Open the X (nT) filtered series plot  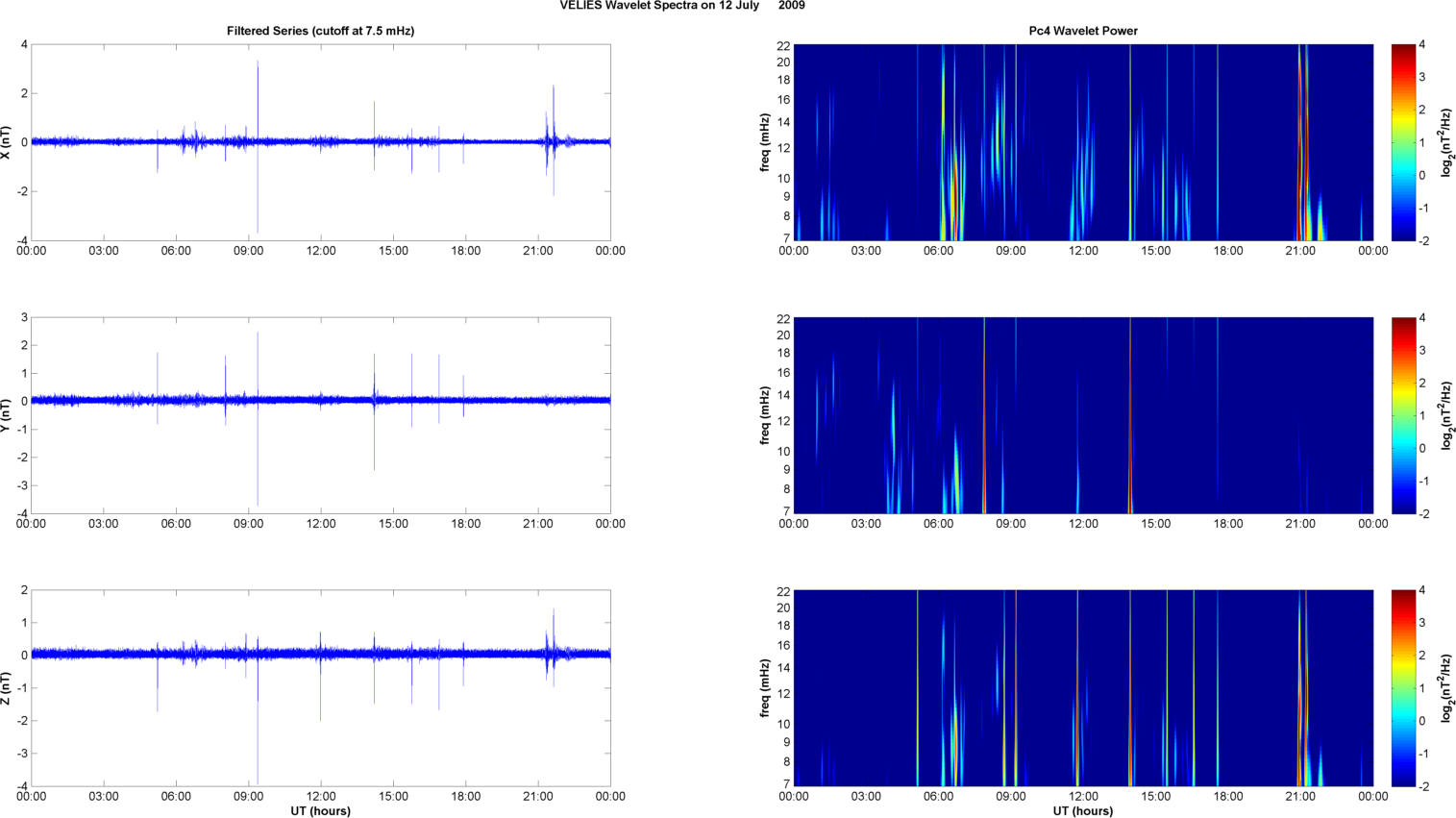pyautogui.click(x=321, y=142)
